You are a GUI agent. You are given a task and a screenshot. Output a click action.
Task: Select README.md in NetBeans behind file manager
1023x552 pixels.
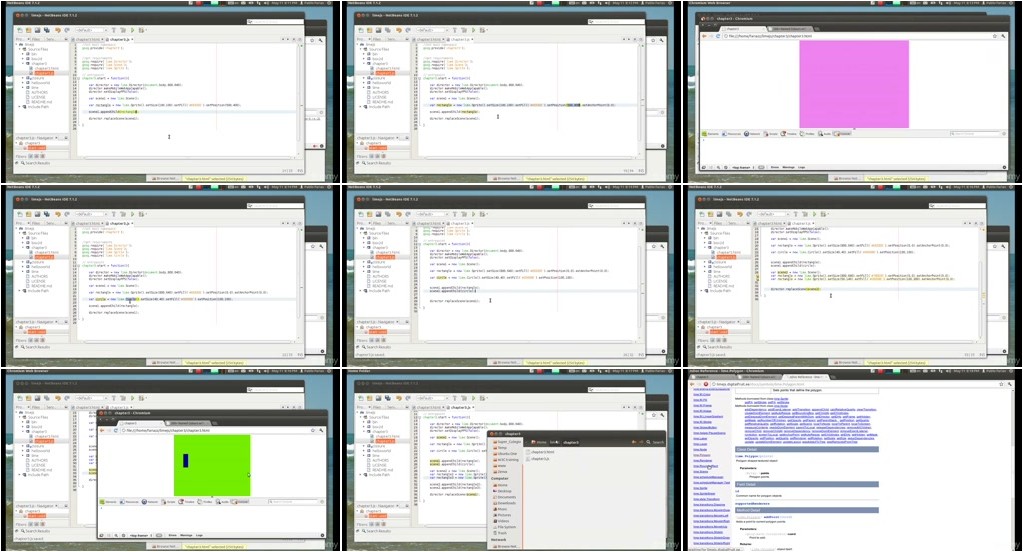point(380,470)
